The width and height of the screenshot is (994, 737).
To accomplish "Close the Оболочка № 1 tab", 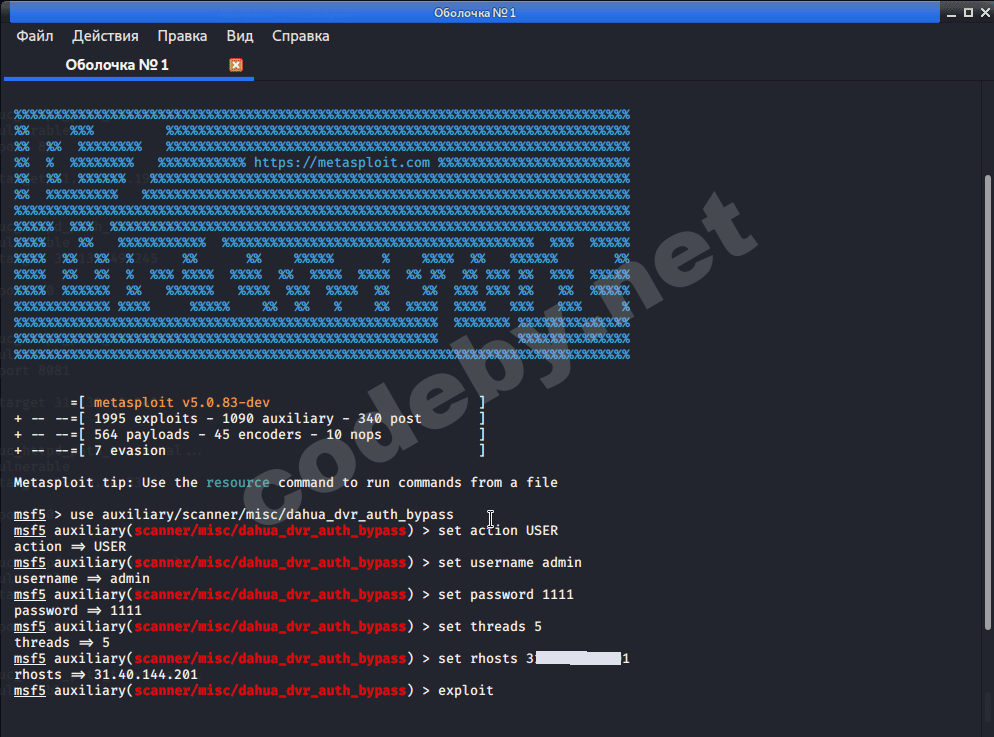I will [x=236, y=65].
